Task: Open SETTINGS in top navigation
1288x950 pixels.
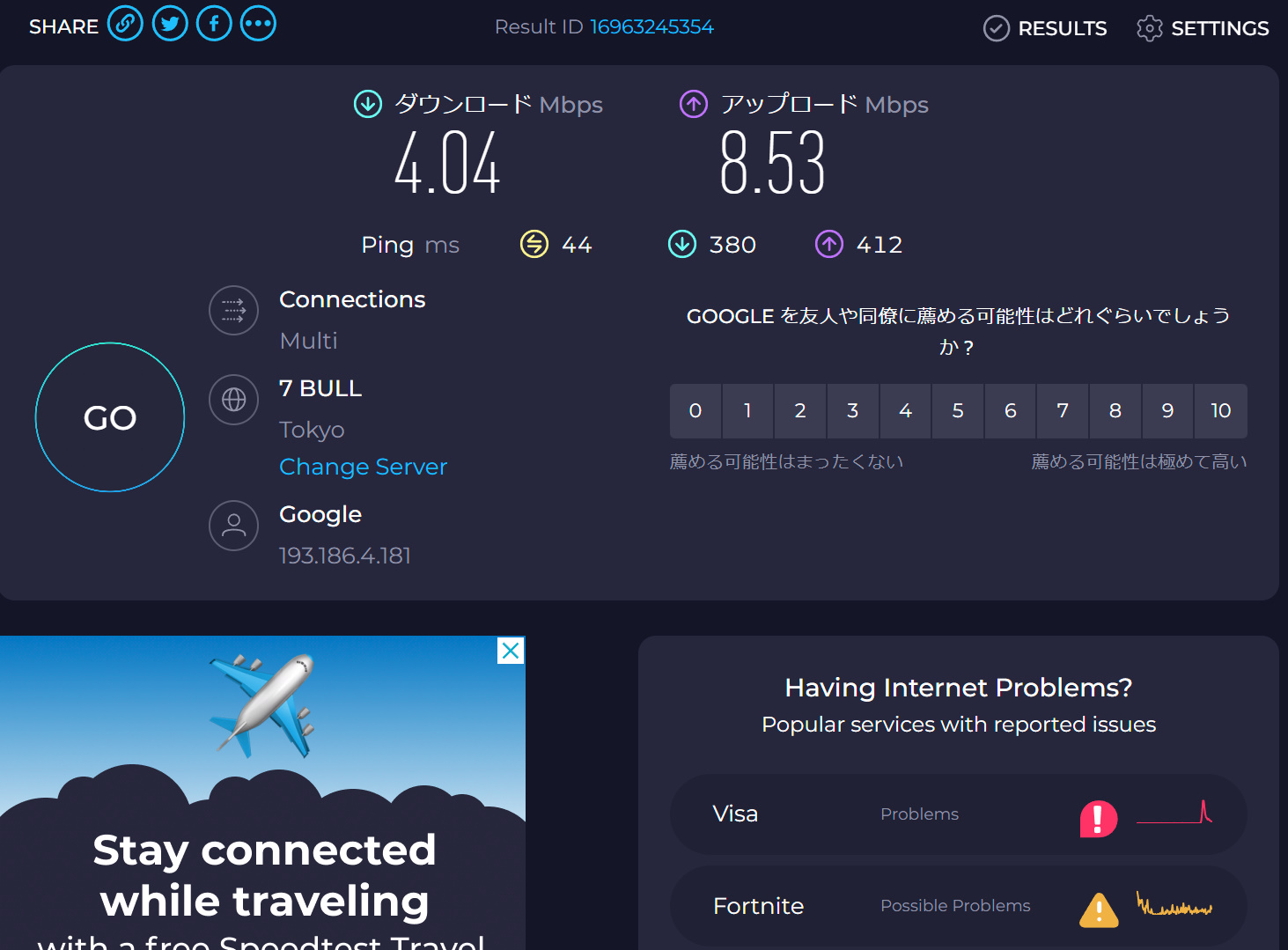Action: point(1203,28)
